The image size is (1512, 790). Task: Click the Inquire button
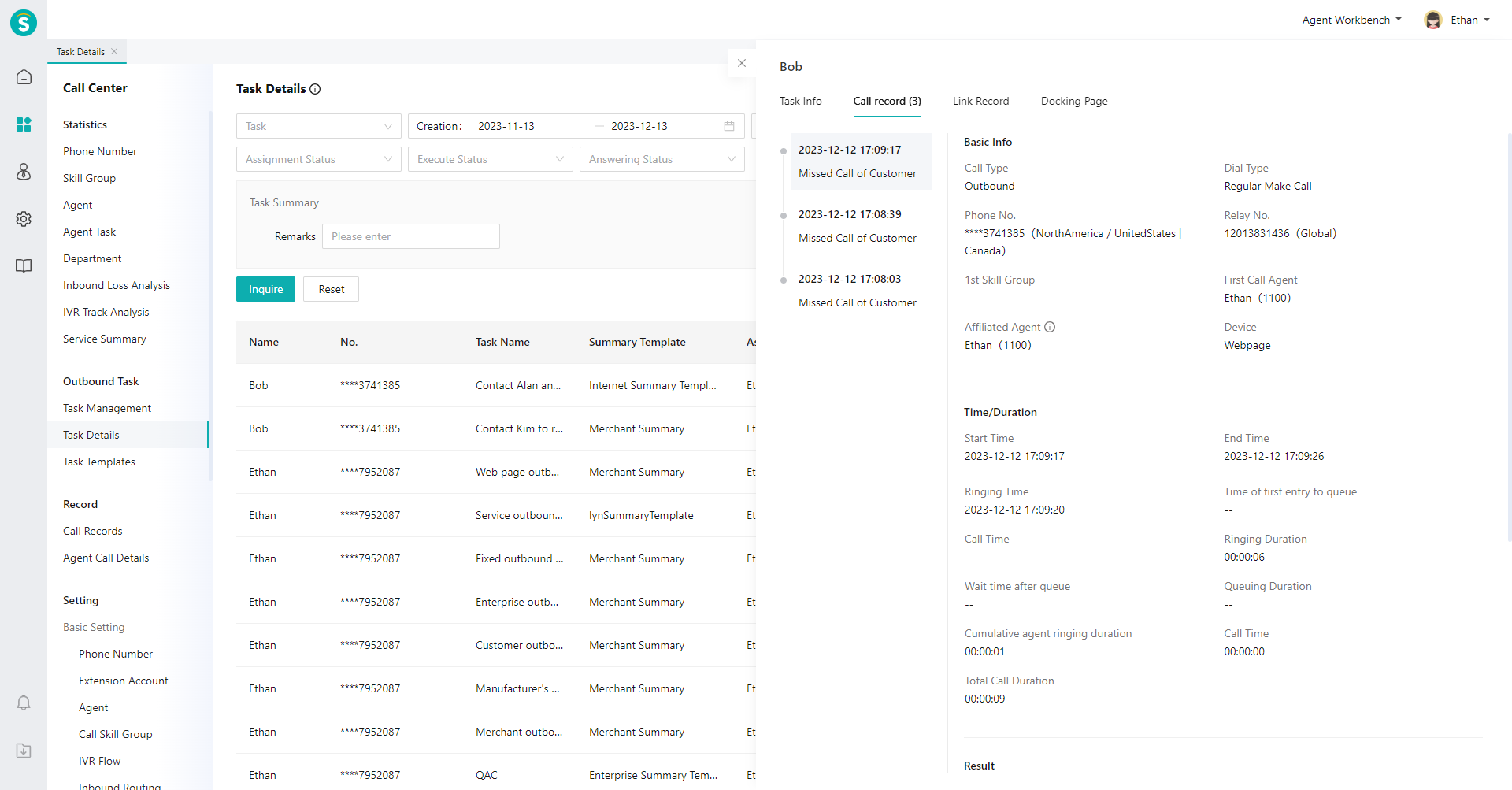coord(265,289)
